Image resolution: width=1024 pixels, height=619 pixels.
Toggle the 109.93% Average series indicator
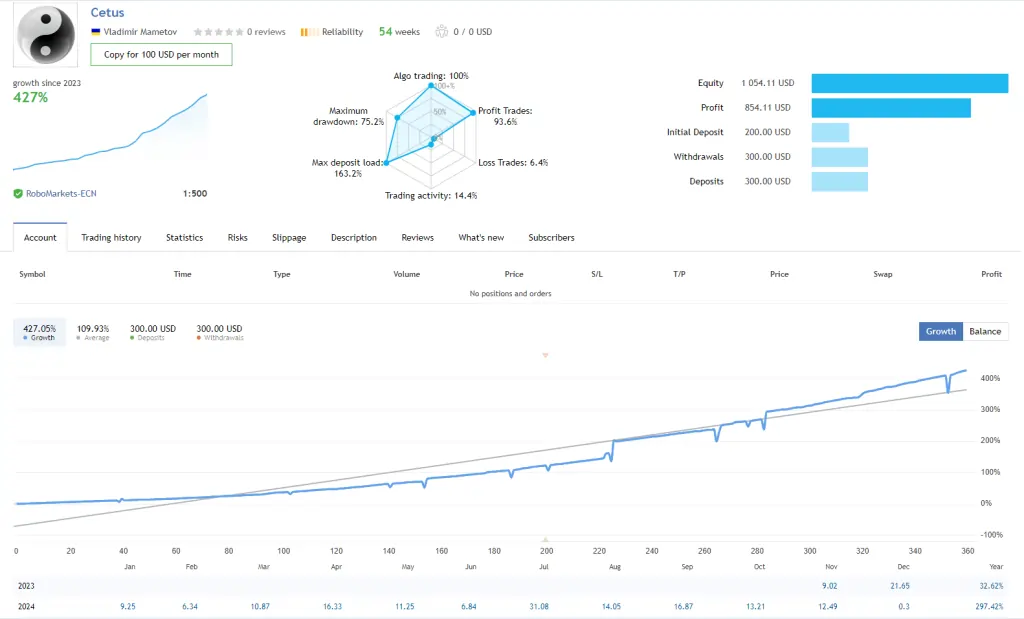pyautogui.click(x=93, y=332)
